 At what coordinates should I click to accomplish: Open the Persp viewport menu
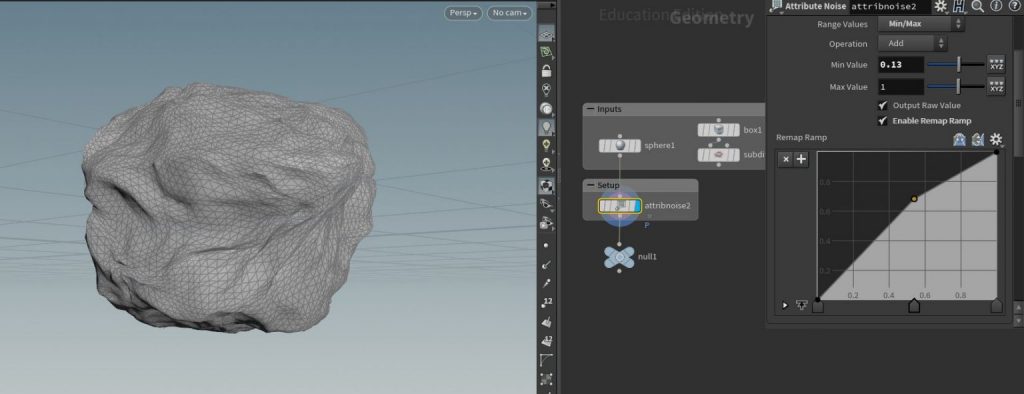pos(463,13)
